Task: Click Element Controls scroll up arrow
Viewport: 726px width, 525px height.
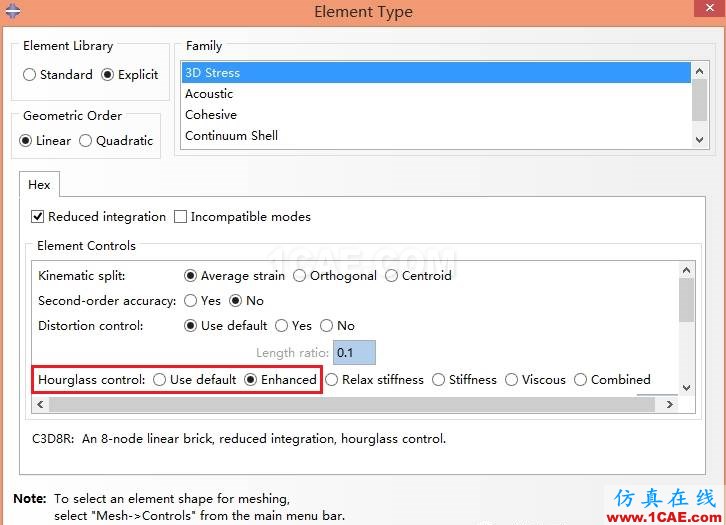Action: [687, 270]
